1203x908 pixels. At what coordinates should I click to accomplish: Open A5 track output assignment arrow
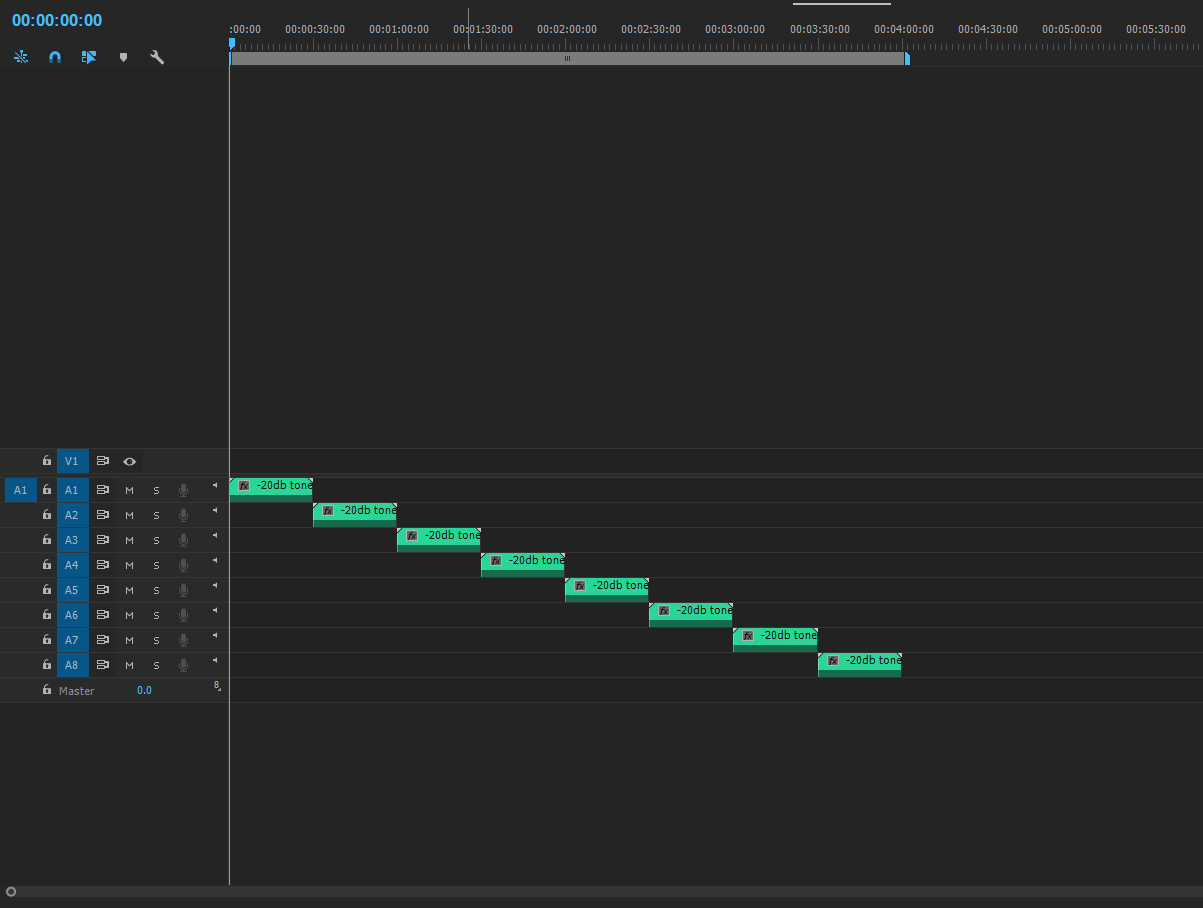tap(214, 585)
